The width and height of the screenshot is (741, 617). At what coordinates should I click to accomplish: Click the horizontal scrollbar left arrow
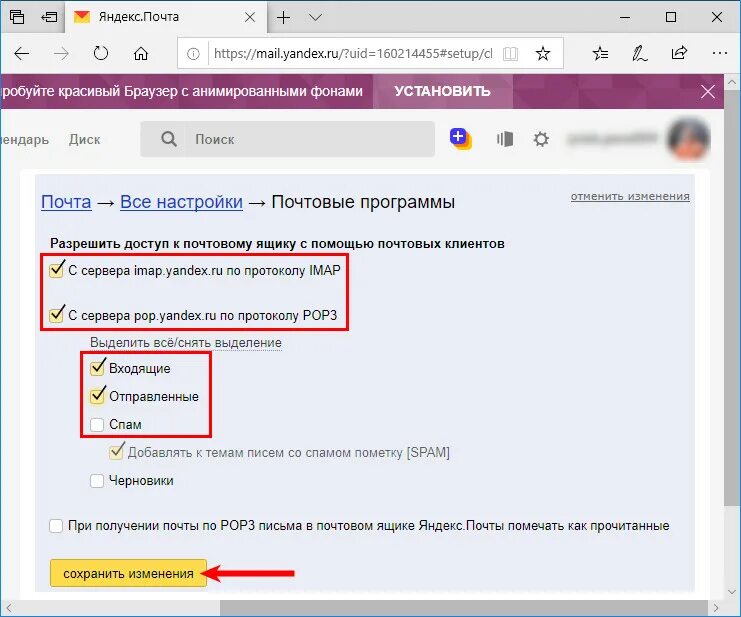(x=8, y=608)
